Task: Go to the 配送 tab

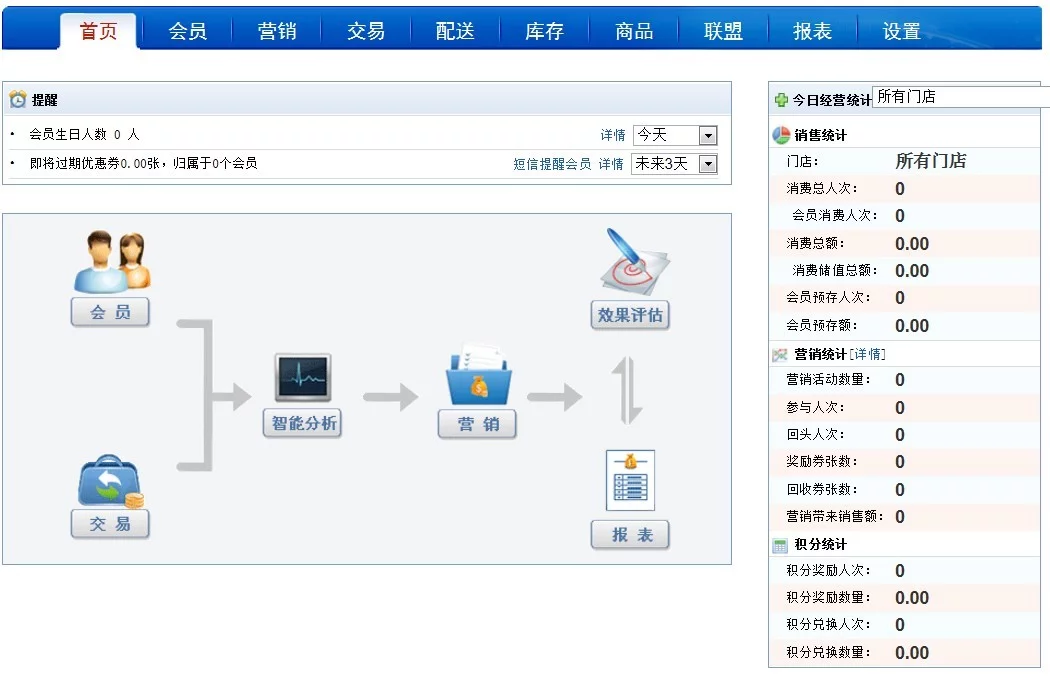Action: pos(455,31)
